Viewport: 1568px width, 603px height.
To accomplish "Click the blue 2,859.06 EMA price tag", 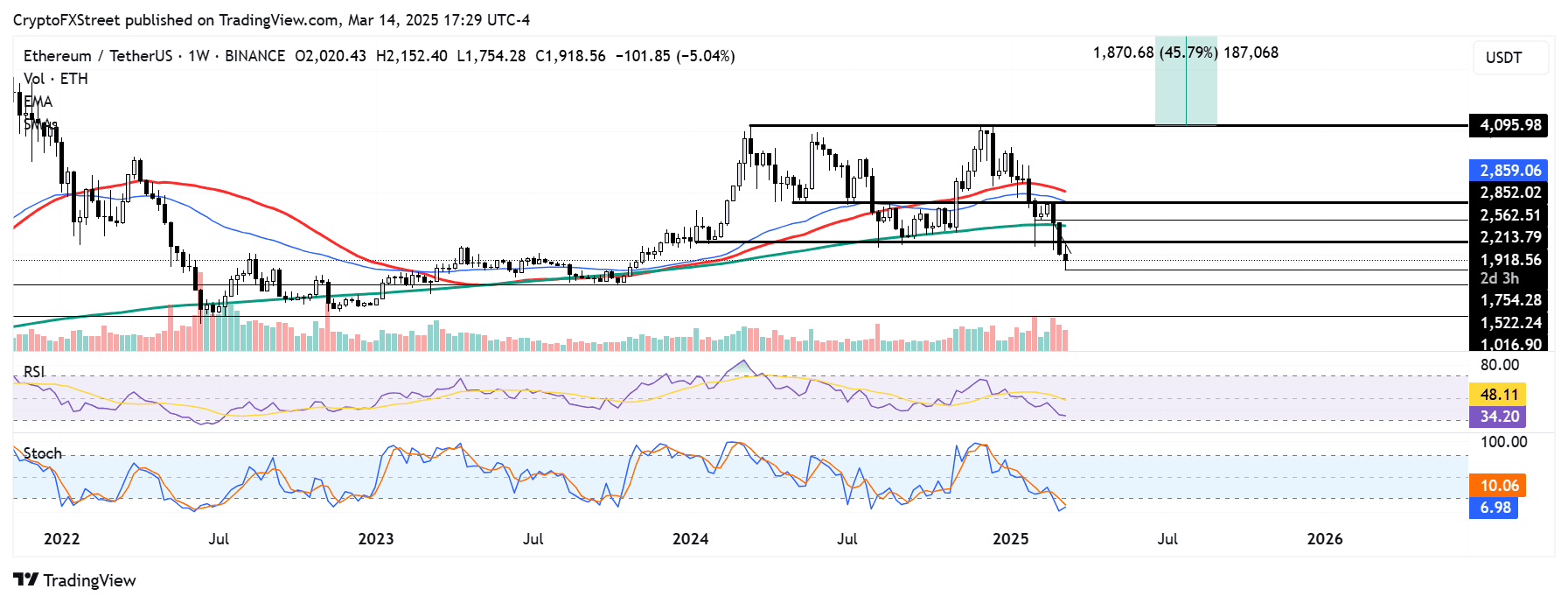I will click(x=1509, y=170).
